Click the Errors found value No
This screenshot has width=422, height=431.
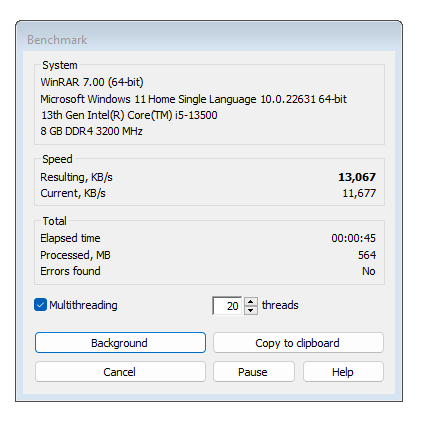coord(369,271)
